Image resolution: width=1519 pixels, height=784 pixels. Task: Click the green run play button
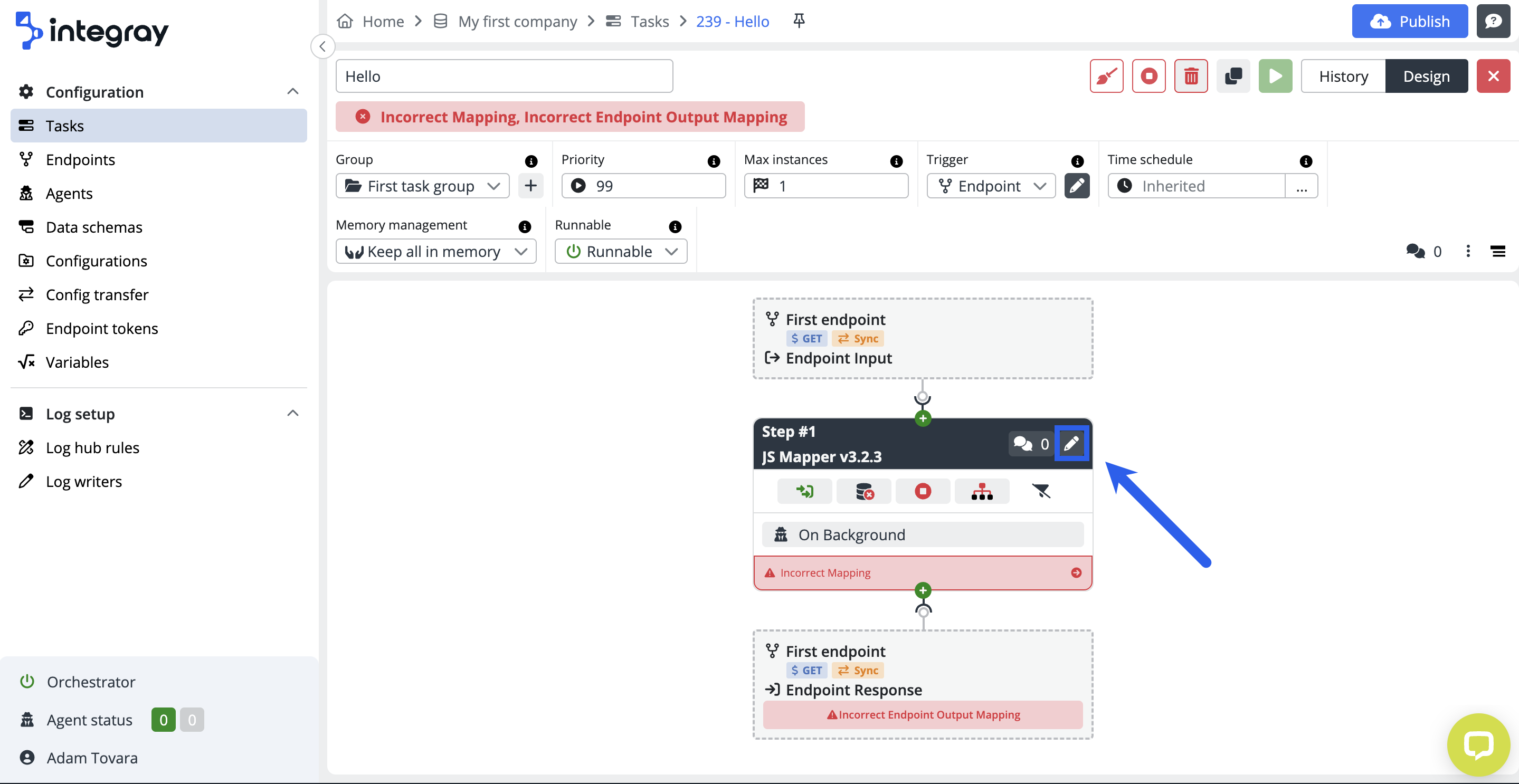(1275, 76)
